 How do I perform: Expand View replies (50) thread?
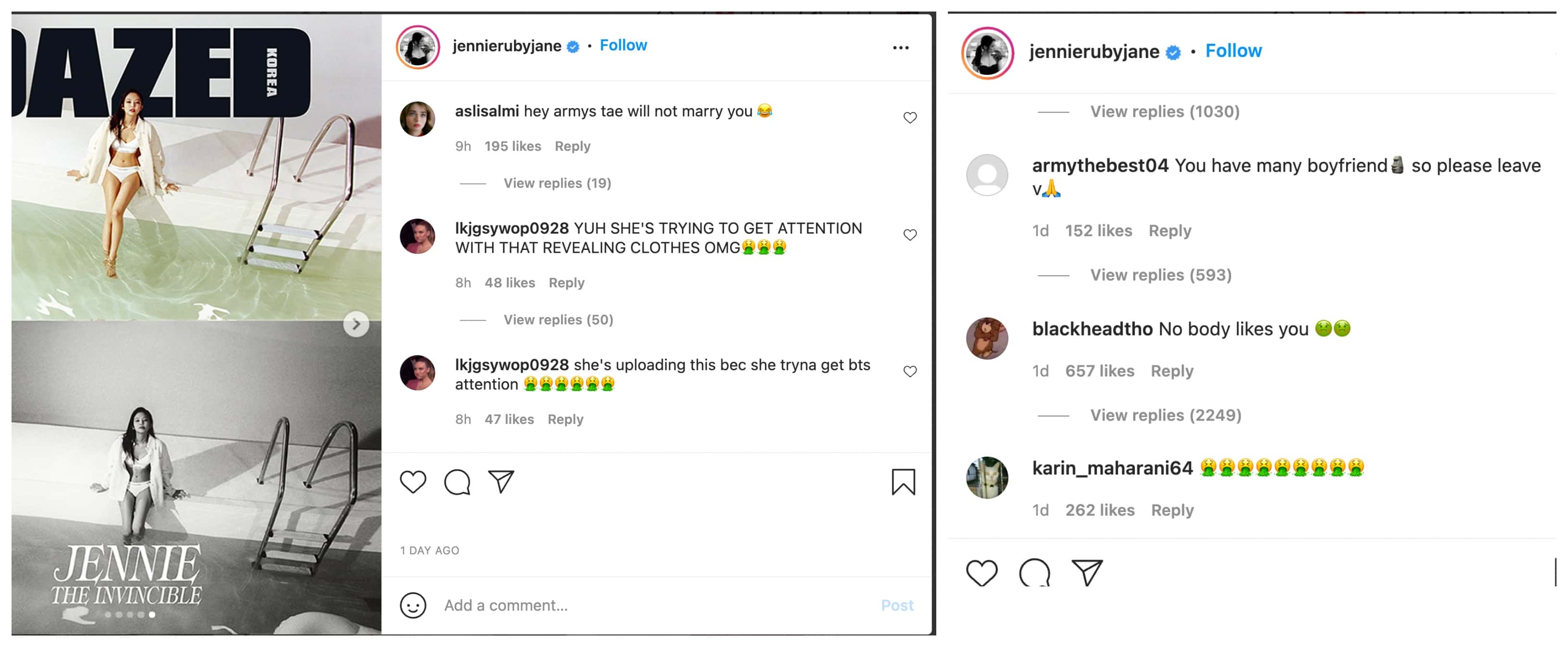coord(558,320)
